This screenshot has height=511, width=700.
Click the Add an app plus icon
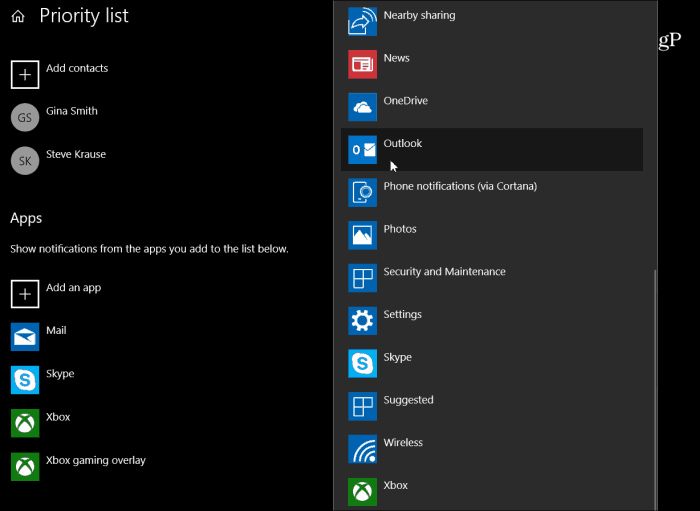(25, 294)
